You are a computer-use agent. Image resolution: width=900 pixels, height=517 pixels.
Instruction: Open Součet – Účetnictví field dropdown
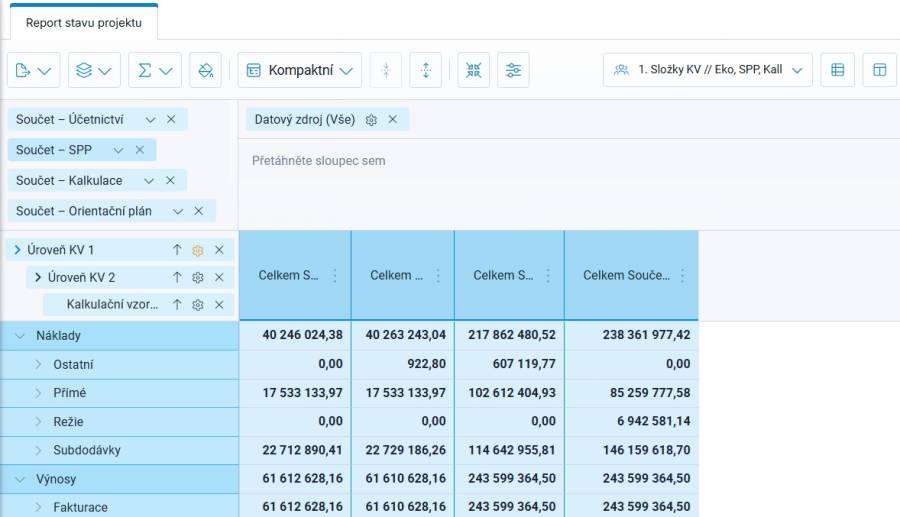(x=150, y=119)
